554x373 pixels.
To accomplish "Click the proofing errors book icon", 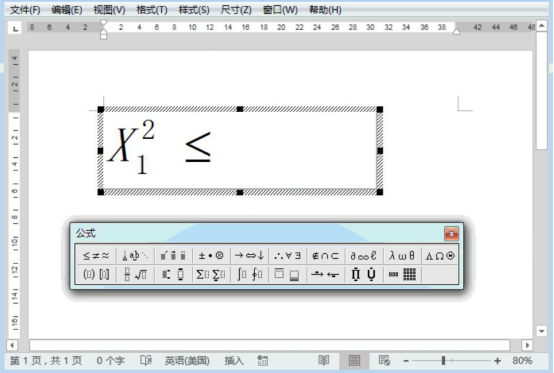I will pos(146,360).
